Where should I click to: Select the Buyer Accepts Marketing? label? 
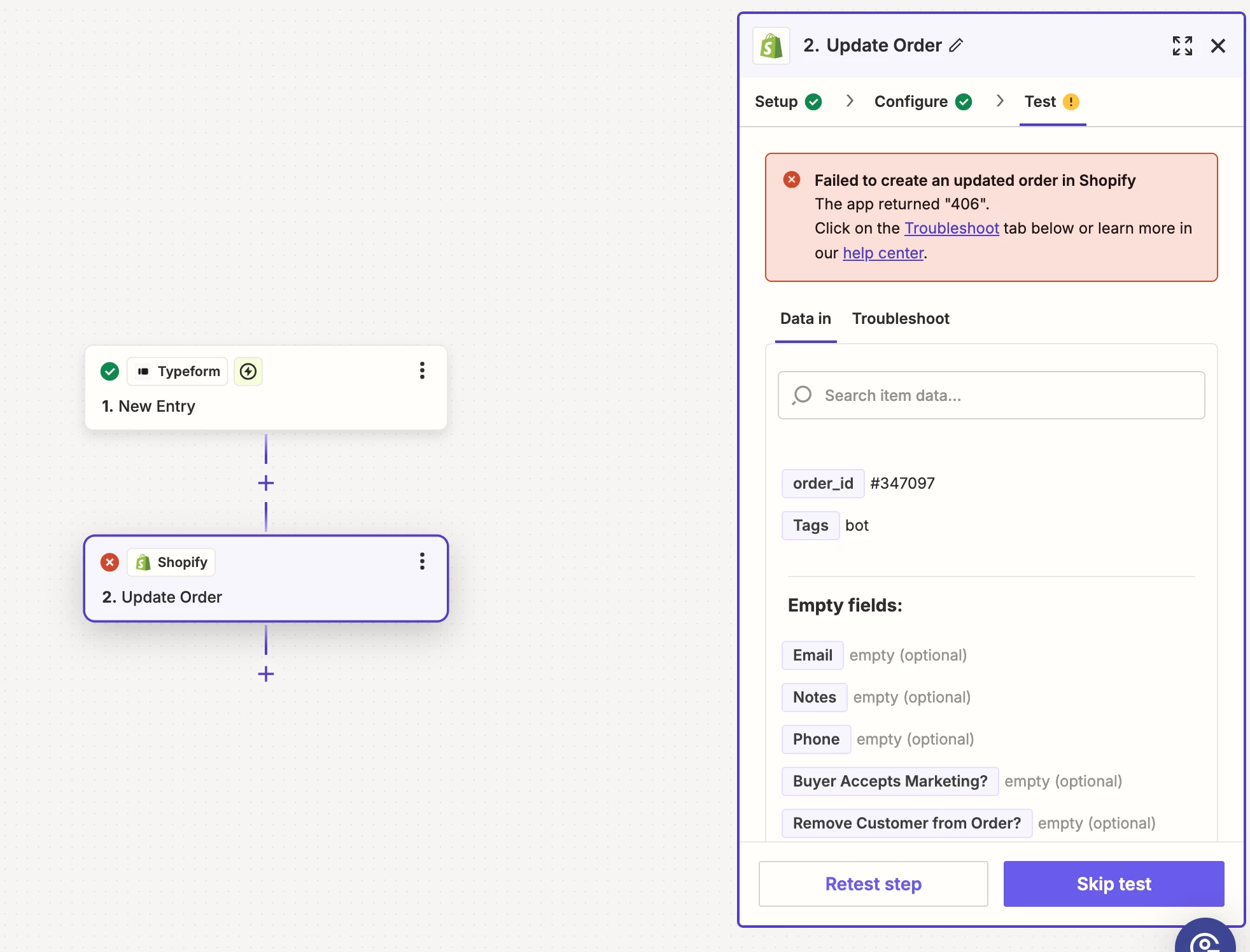pyautogui.click(x=890, y=781)
